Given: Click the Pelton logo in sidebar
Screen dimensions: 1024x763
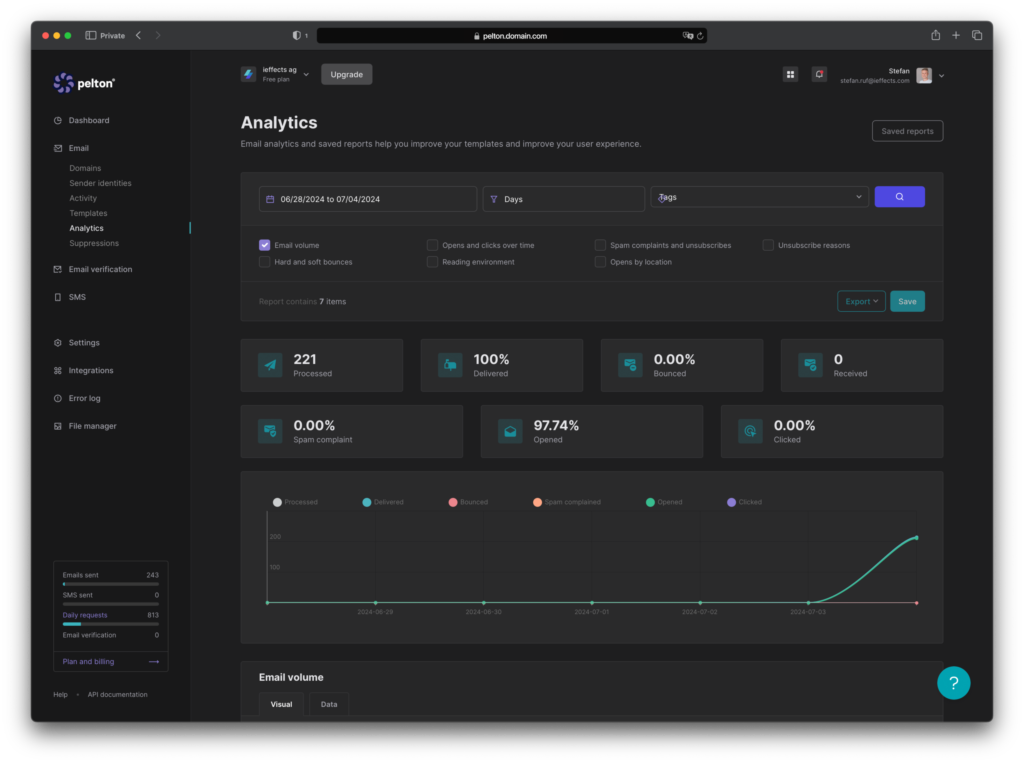Looking at the screenshot, I should (84, 83).
